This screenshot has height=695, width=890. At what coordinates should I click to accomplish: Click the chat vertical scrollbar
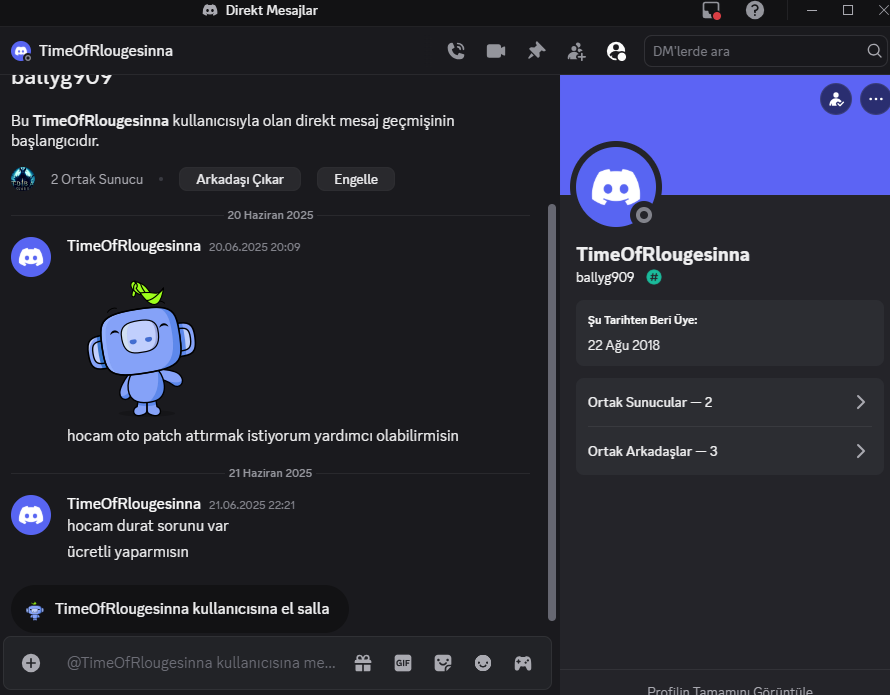click(x=551, y=412)
